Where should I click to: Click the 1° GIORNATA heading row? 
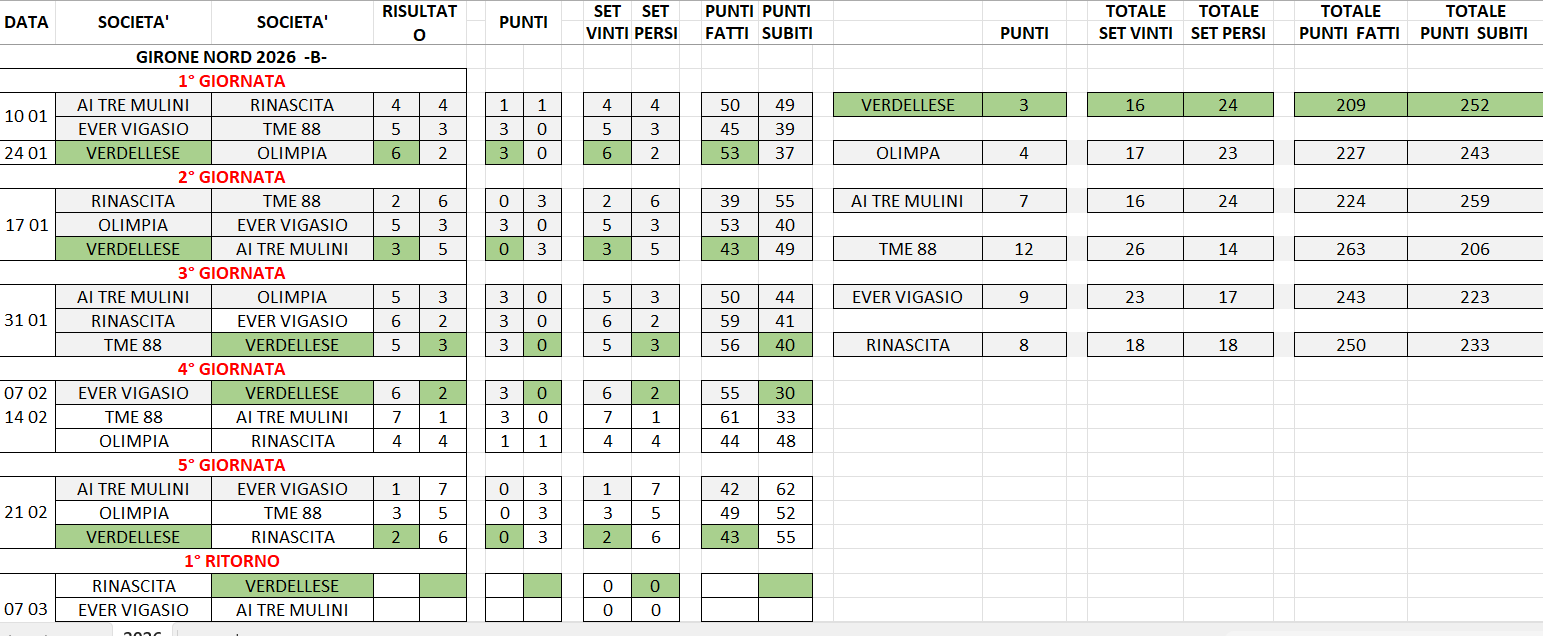pos(232,81)
